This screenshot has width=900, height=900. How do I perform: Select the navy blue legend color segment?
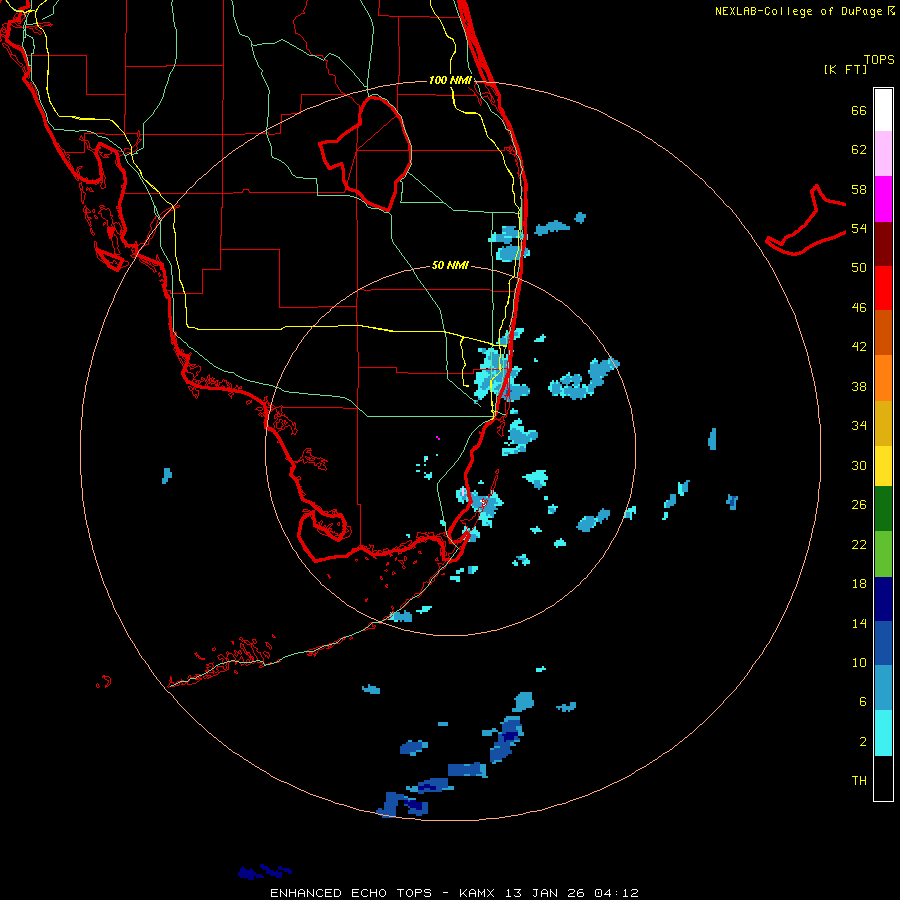pos(883,599)
